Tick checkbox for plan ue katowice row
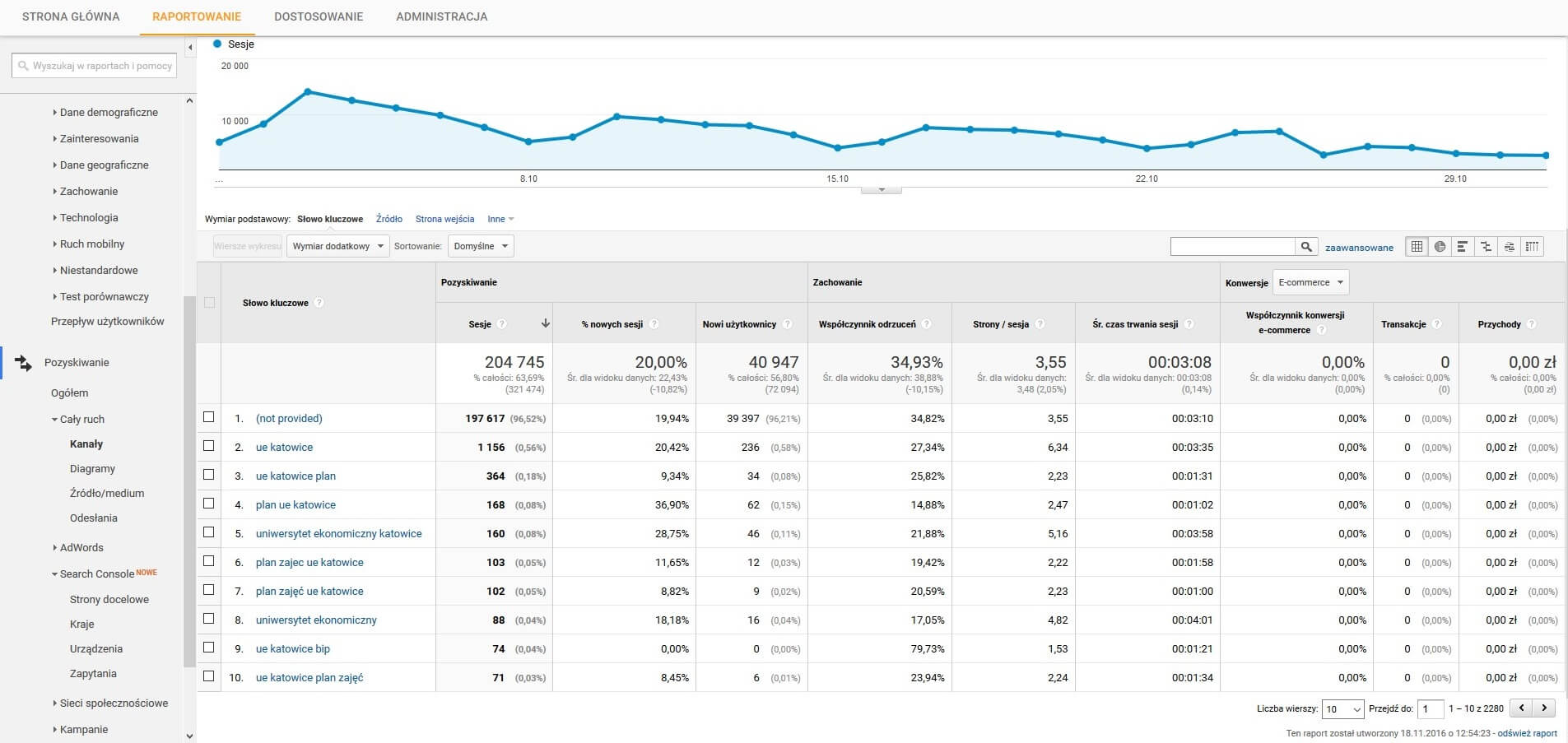The width and height of the screenshot is (1568, 743). [x=209, y=504]
